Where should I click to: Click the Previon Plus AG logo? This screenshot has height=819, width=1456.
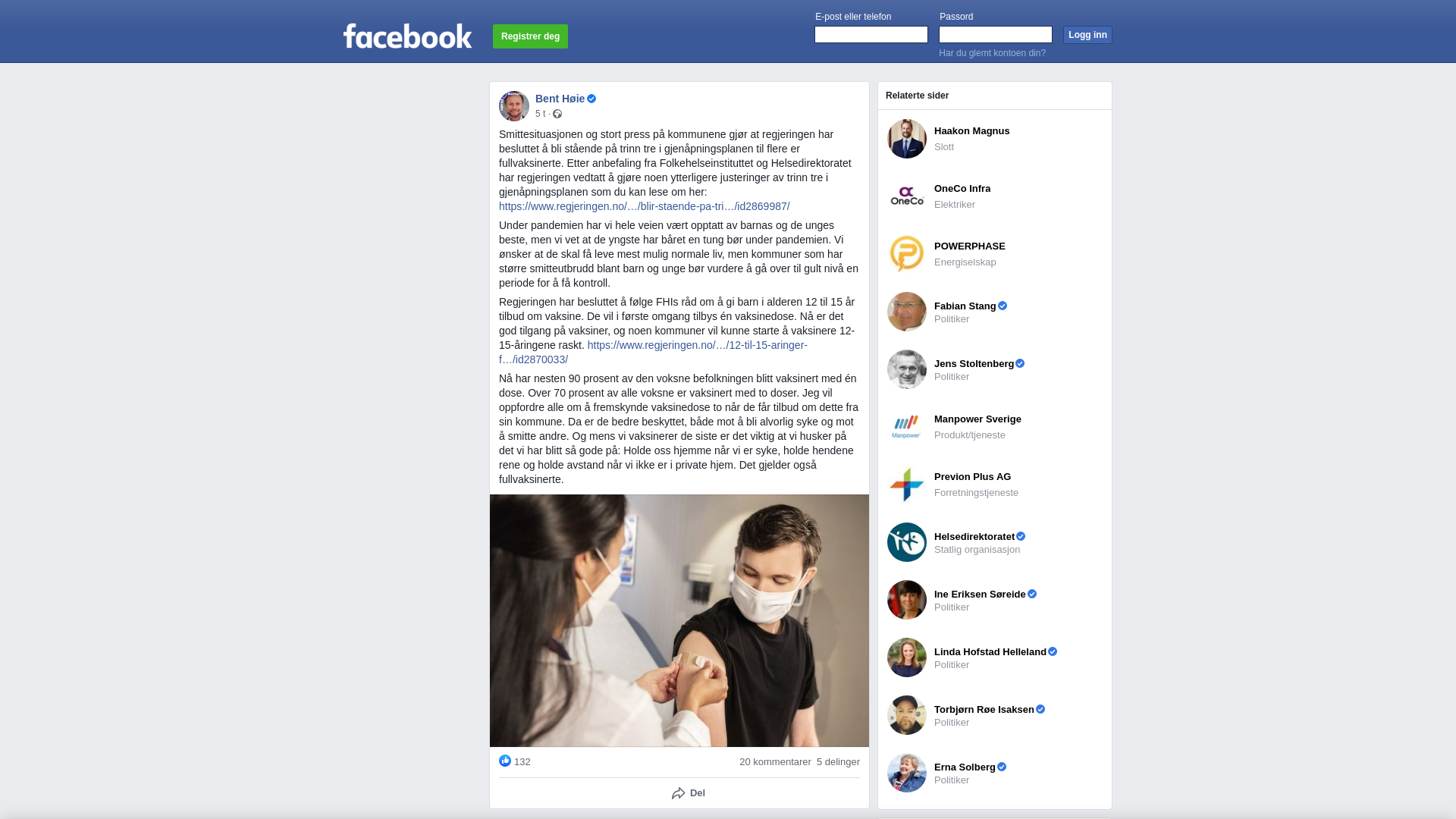(907, 485)
